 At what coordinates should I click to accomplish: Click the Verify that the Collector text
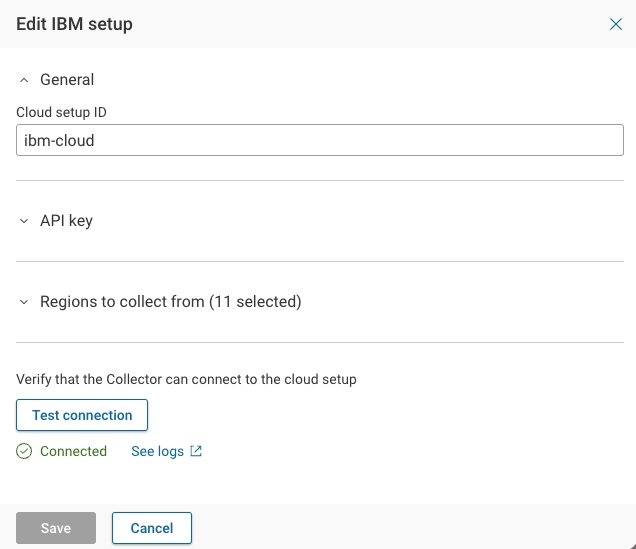tap(186, 380)
